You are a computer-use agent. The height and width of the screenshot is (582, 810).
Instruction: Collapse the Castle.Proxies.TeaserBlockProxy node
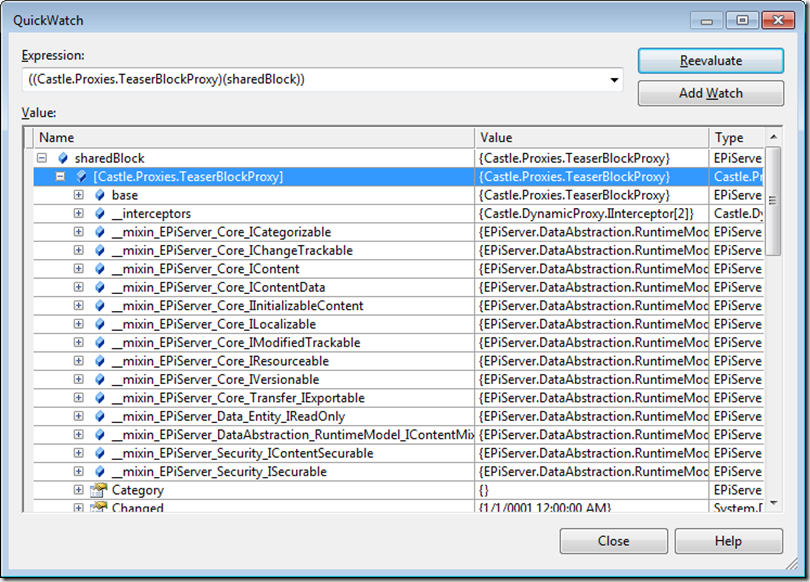(x=60, y=176)
